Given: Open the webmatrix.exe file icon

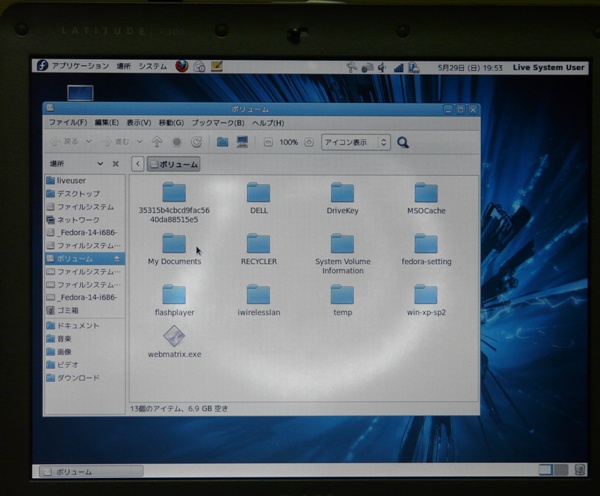Looking at the screenshot, I should point(174,336).
